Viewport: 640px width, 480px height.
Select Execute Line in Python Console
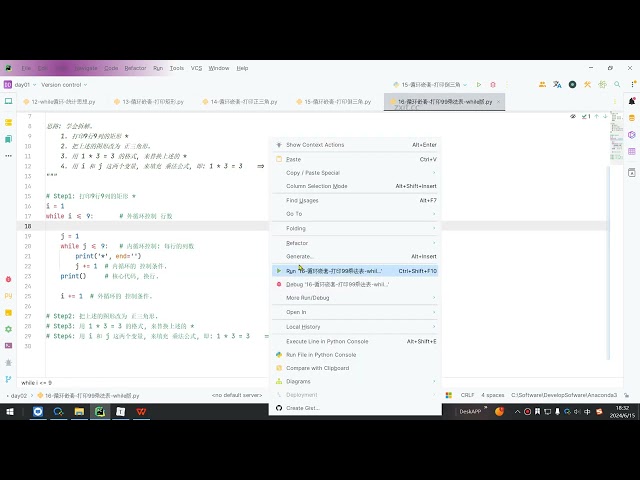355,341
